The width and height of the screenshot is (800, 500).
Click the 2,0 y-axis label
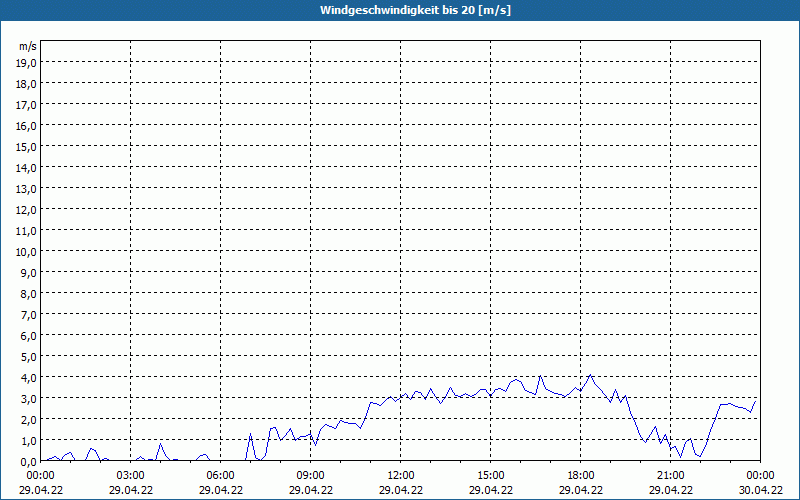[x=30, y=419]
